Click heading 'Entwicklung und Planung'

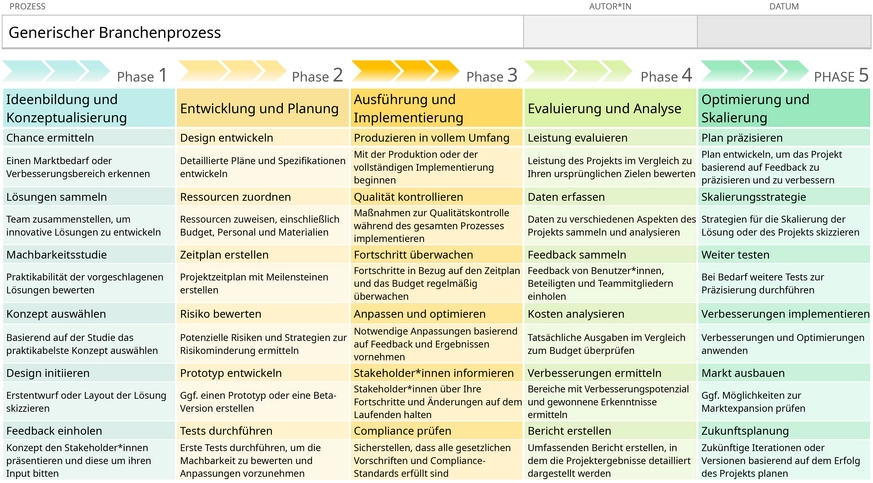click(263, 108)
